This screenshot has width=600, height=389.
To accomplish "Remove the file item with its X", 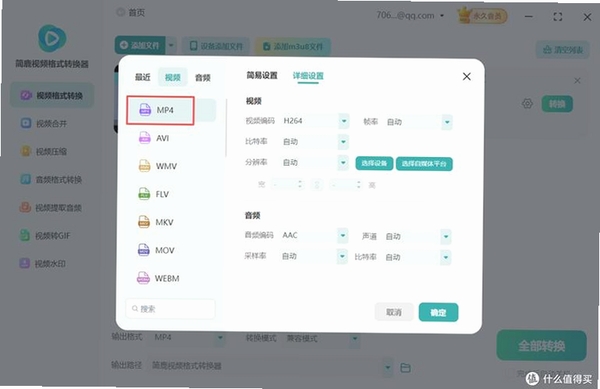I will 577,81.
